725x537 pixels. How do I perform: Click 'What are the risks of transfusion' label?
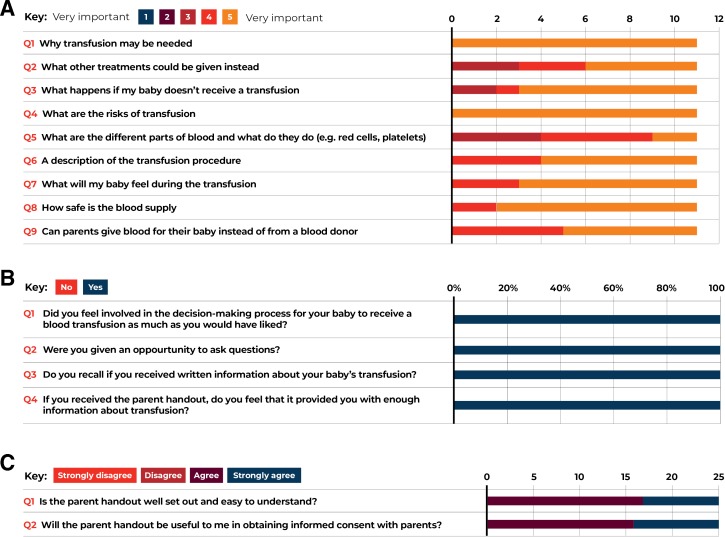[x=119, y=113]
